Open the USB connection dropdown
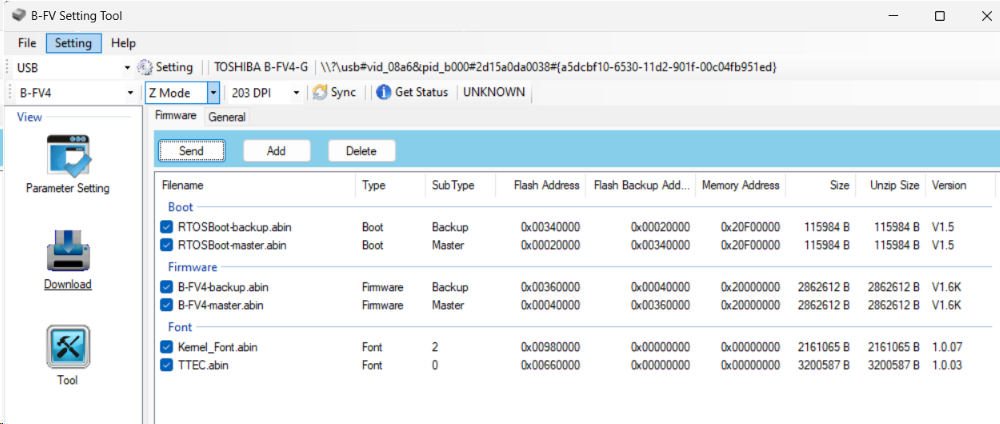 [x=127, y=67]
